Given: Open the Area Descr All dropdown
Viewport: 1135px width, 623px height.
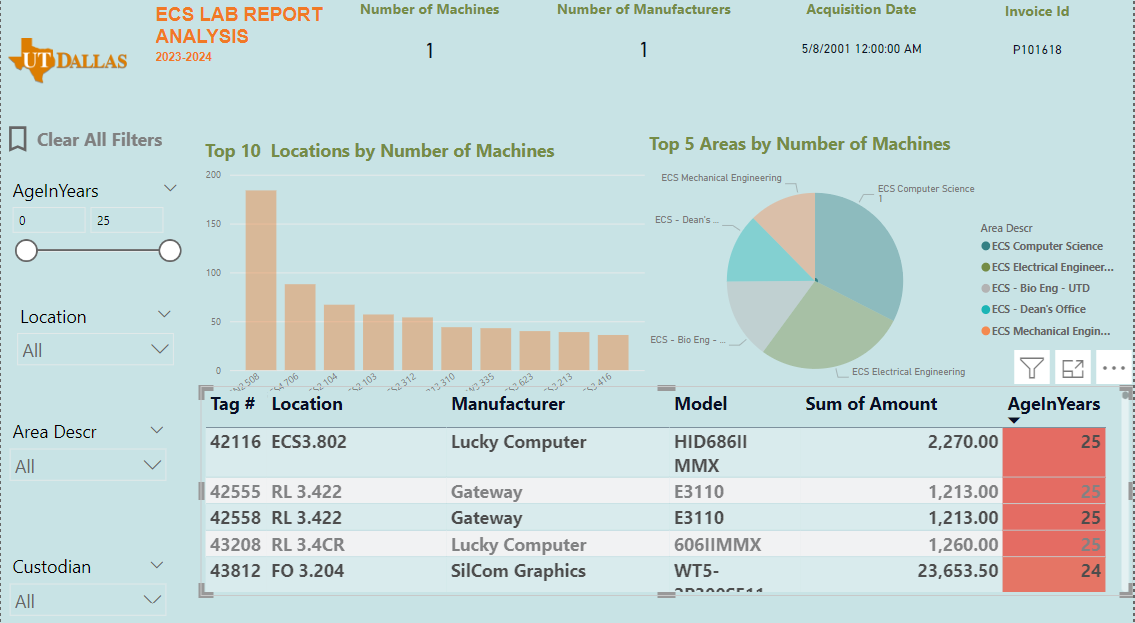Looking at the screenshot, I should point(88,465).
